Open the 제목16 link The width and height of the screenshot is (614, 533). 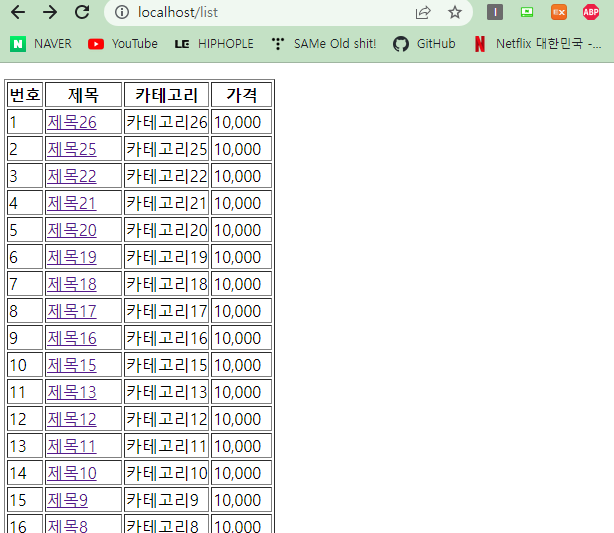[x=72, y=338]
